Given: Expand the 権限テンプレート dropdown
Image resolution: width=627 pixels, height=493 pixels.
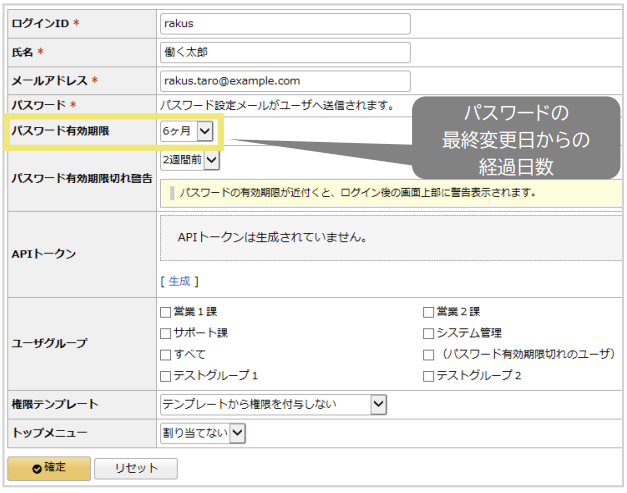Looking at the screenshot, I should pyautogui.click(x=273, y=404).
